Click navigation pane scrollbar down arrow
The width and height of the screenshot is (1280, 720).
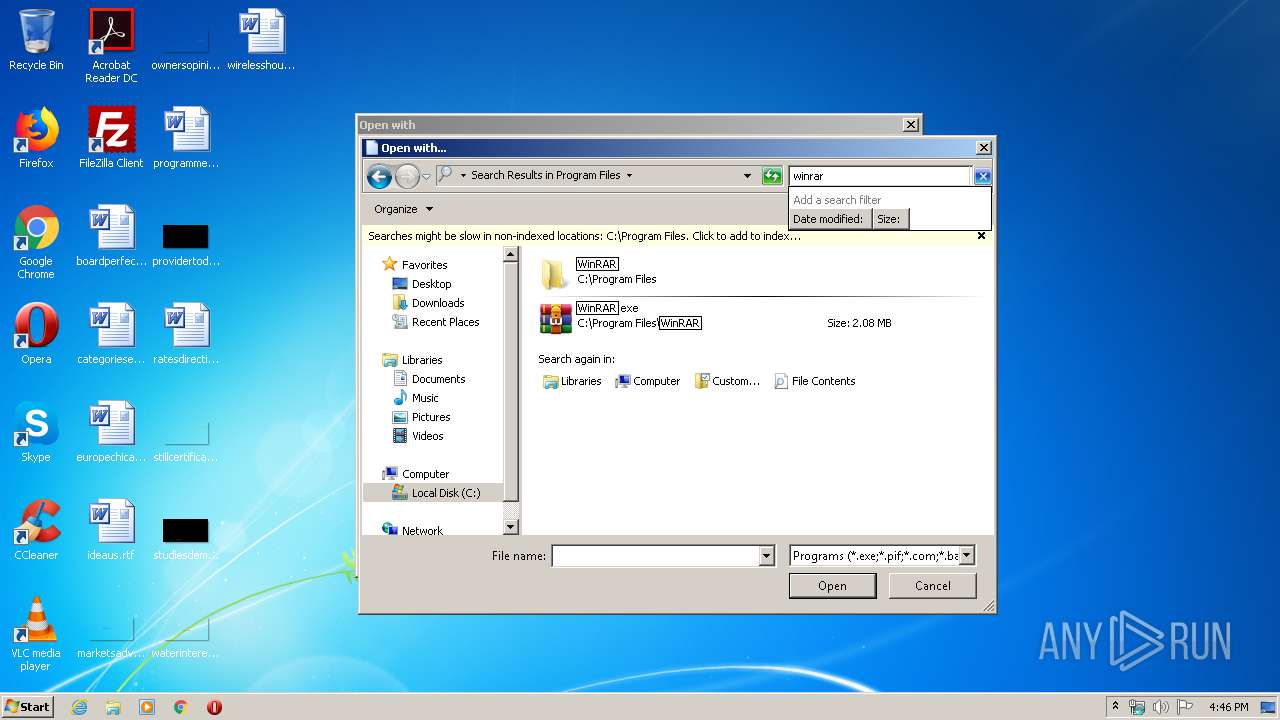510,527
